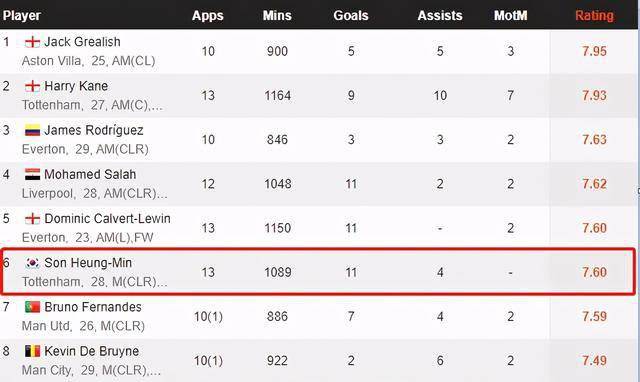Sort by MotM column header
This screenshot has width=640, height=382.
(x=510, y=16)
